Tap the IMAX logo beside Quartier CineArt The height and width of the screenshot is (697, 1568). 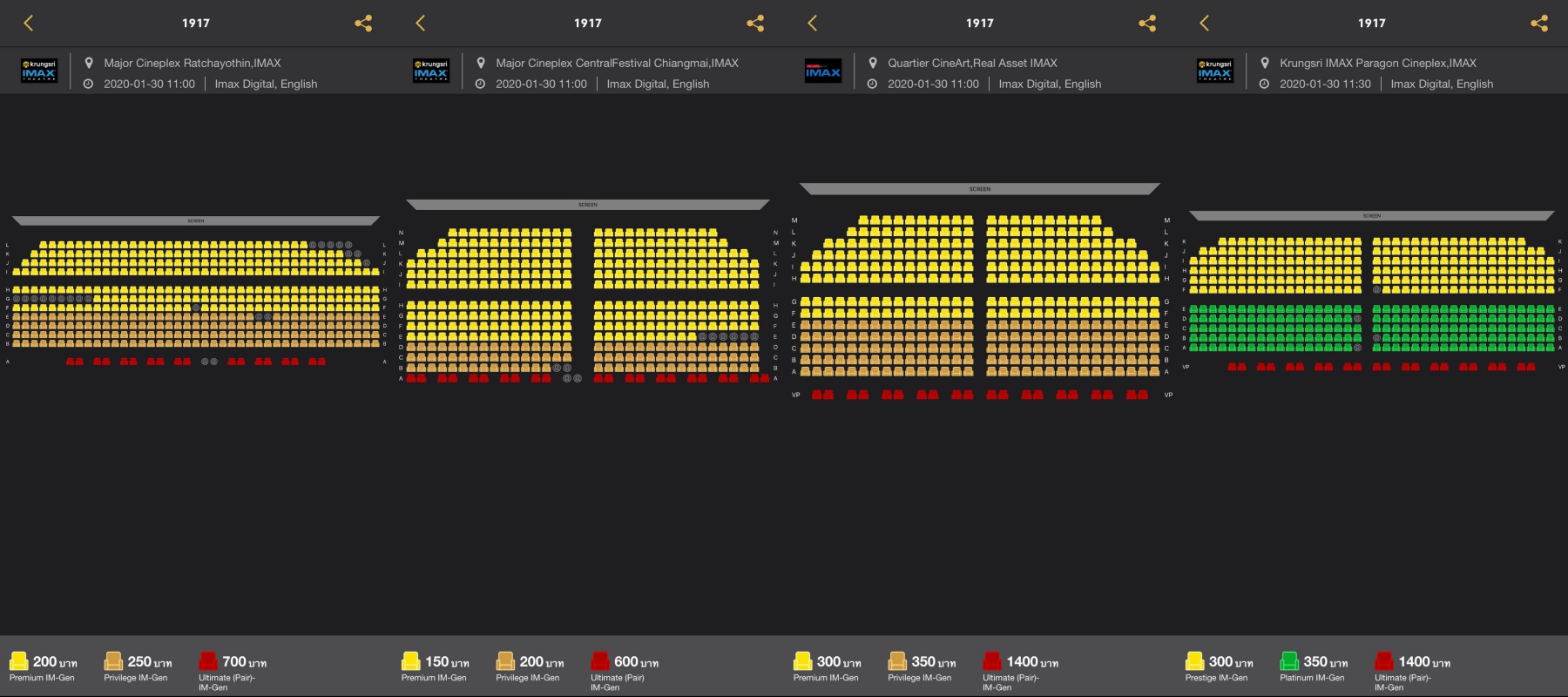point(823,71)
